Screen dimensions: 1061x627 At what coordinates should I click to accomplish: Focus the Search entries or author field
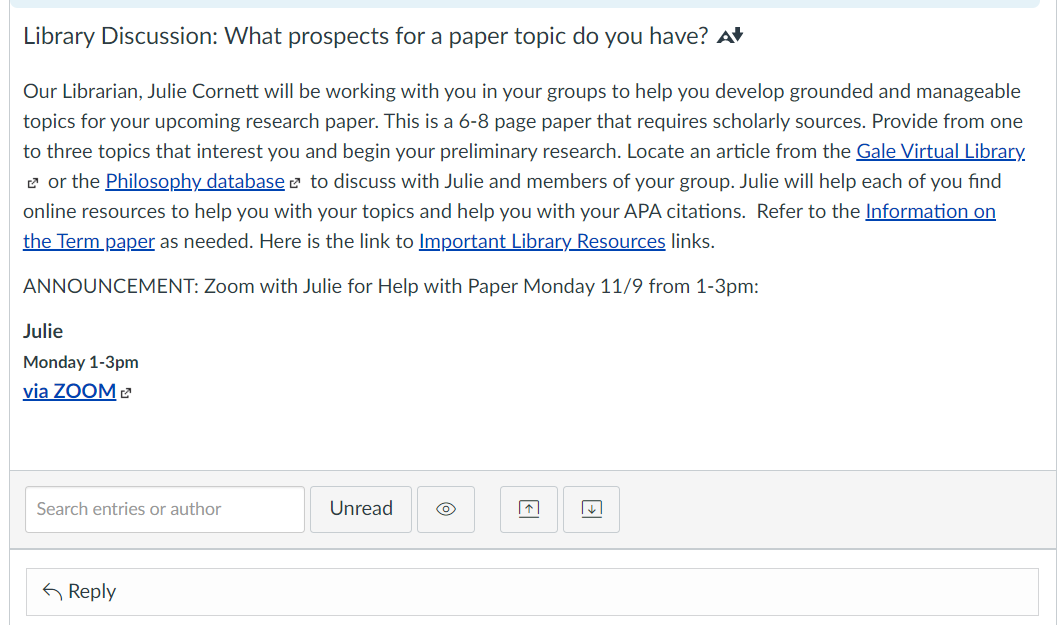165,509
